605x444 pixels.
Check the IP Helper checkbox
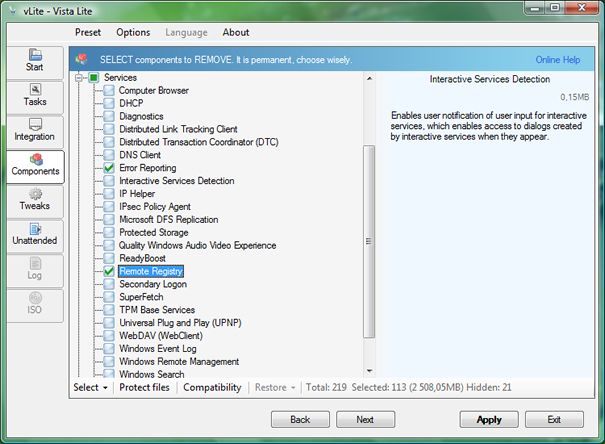(x=109, y=194)
